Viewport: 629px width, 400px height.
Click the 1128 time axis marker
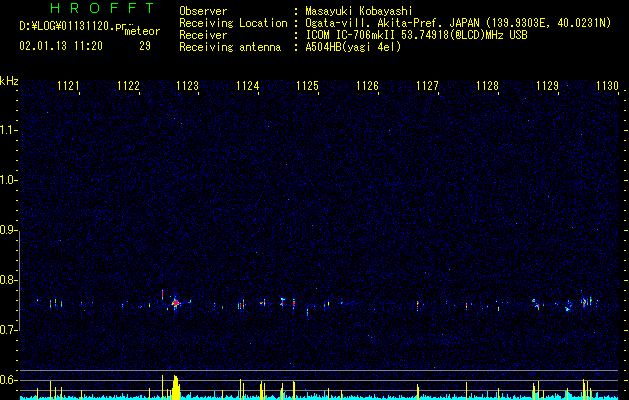(x=487, y=86)
